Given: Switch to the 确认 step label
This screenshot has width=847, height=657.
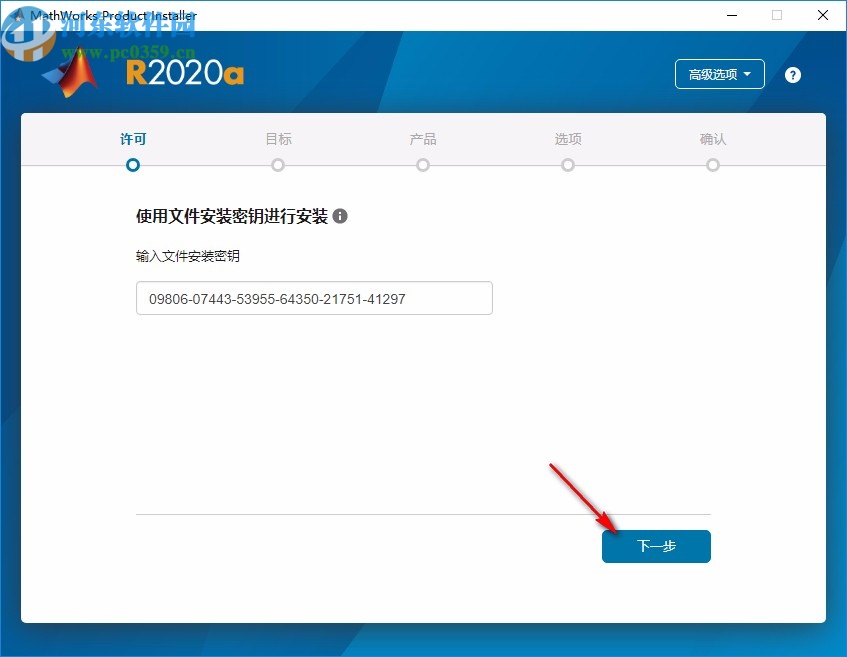Looking at the screenshot, I should tap(713, 139).
